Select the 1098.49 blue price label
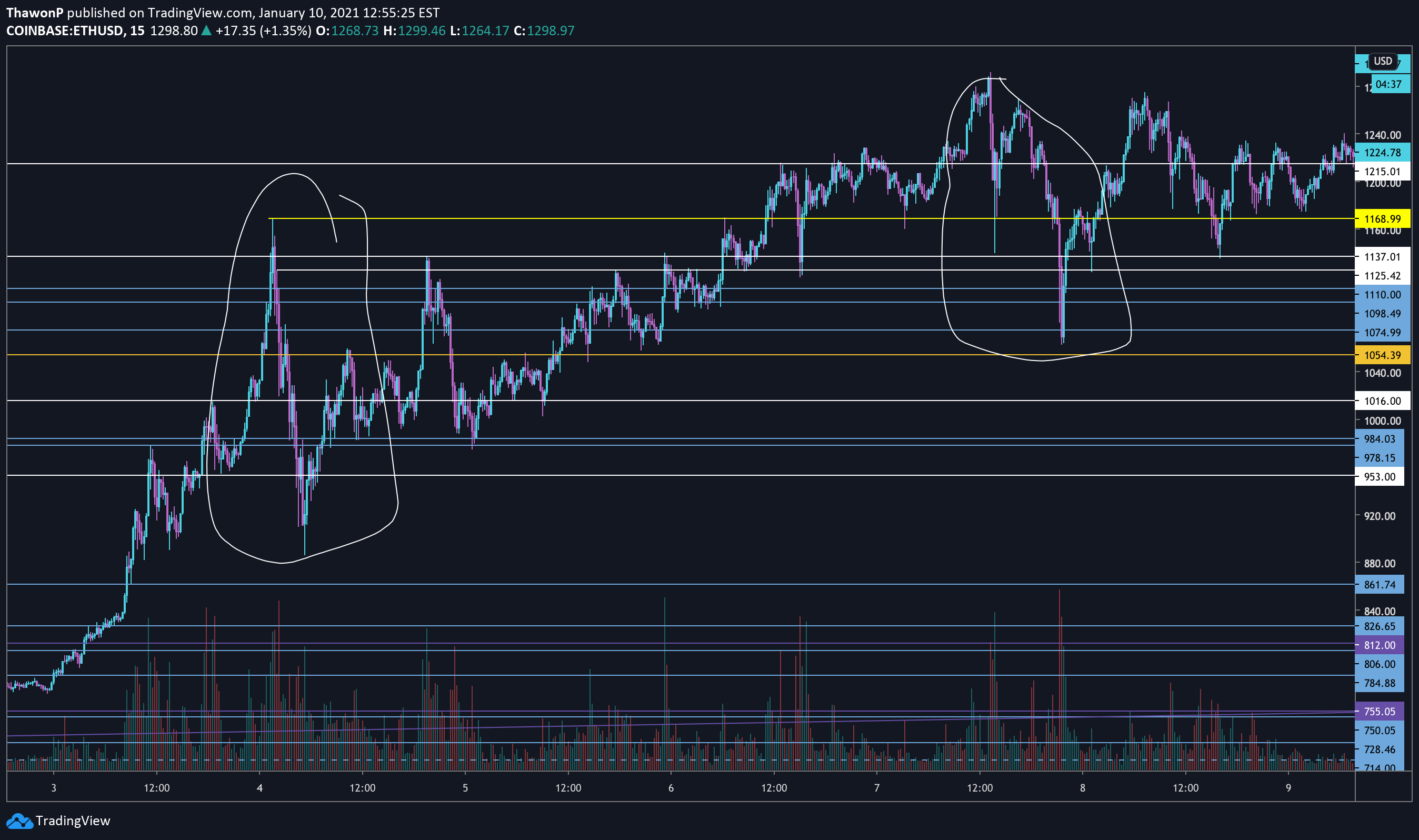The width and height of the screenshot is (1419, 840). pos(1383,314)
